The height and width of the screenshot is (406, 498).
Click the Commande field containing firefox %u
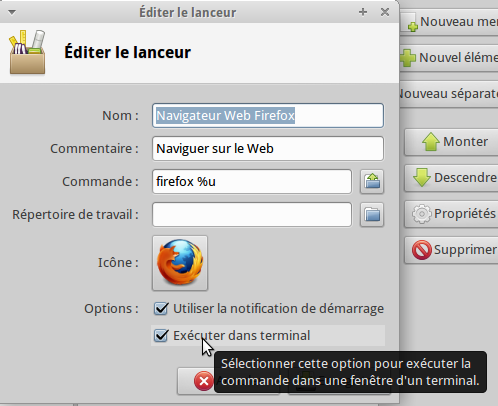[x=252, y=182]
